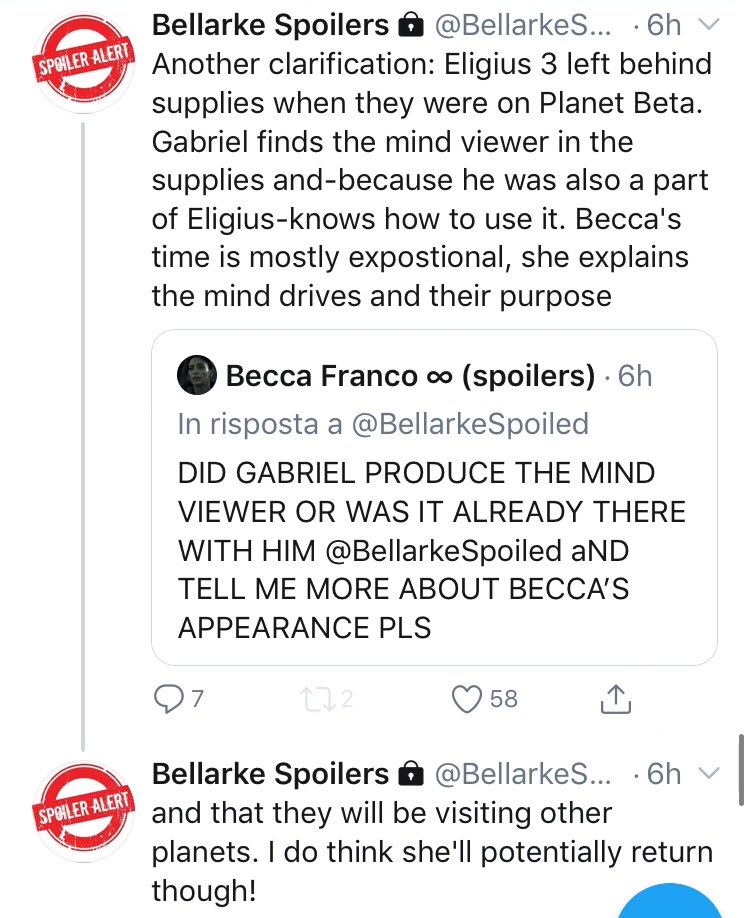
Task: Expand the second tweet's chevron menu
Action: [707, 774]
